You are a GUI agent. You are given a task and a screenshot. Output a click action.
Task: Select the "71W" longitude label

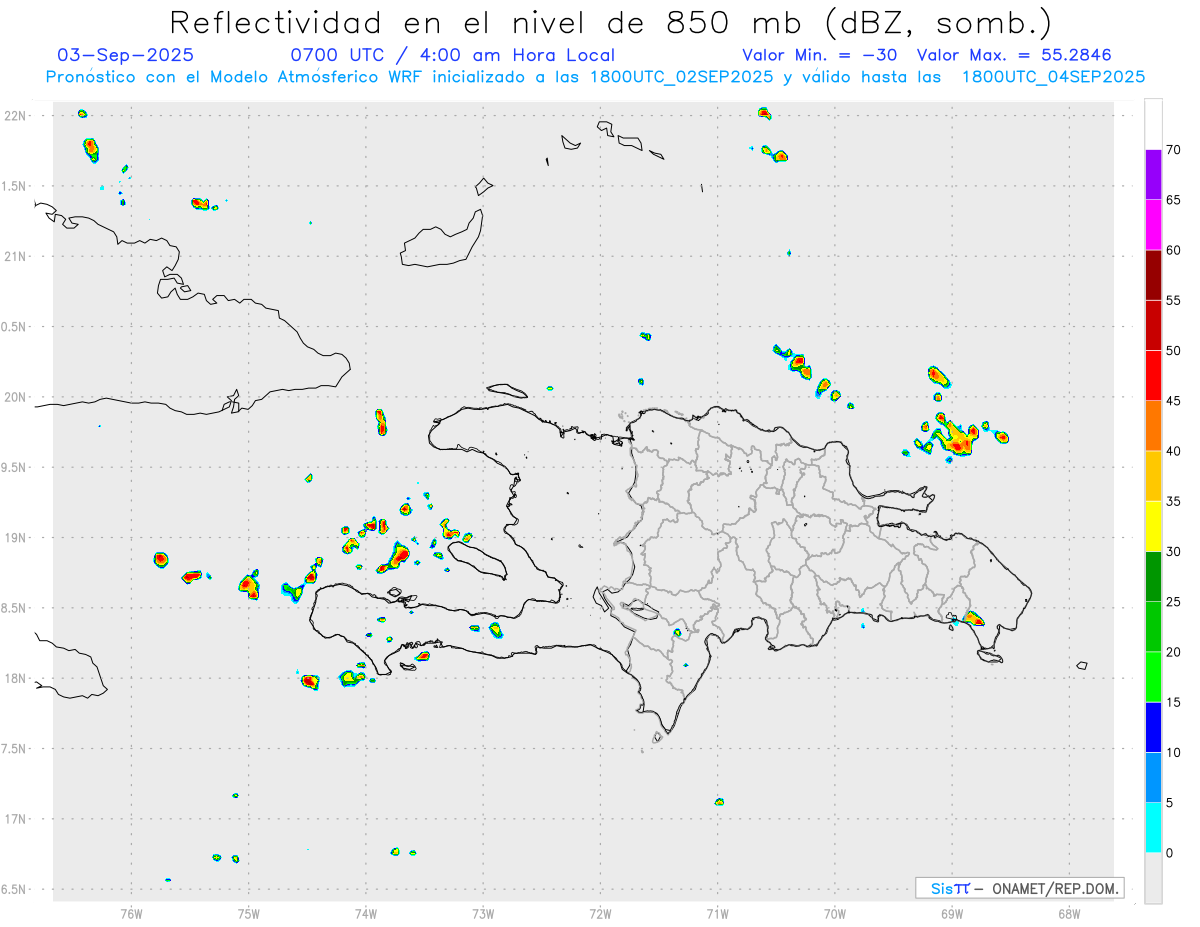(x=717, y=912)
